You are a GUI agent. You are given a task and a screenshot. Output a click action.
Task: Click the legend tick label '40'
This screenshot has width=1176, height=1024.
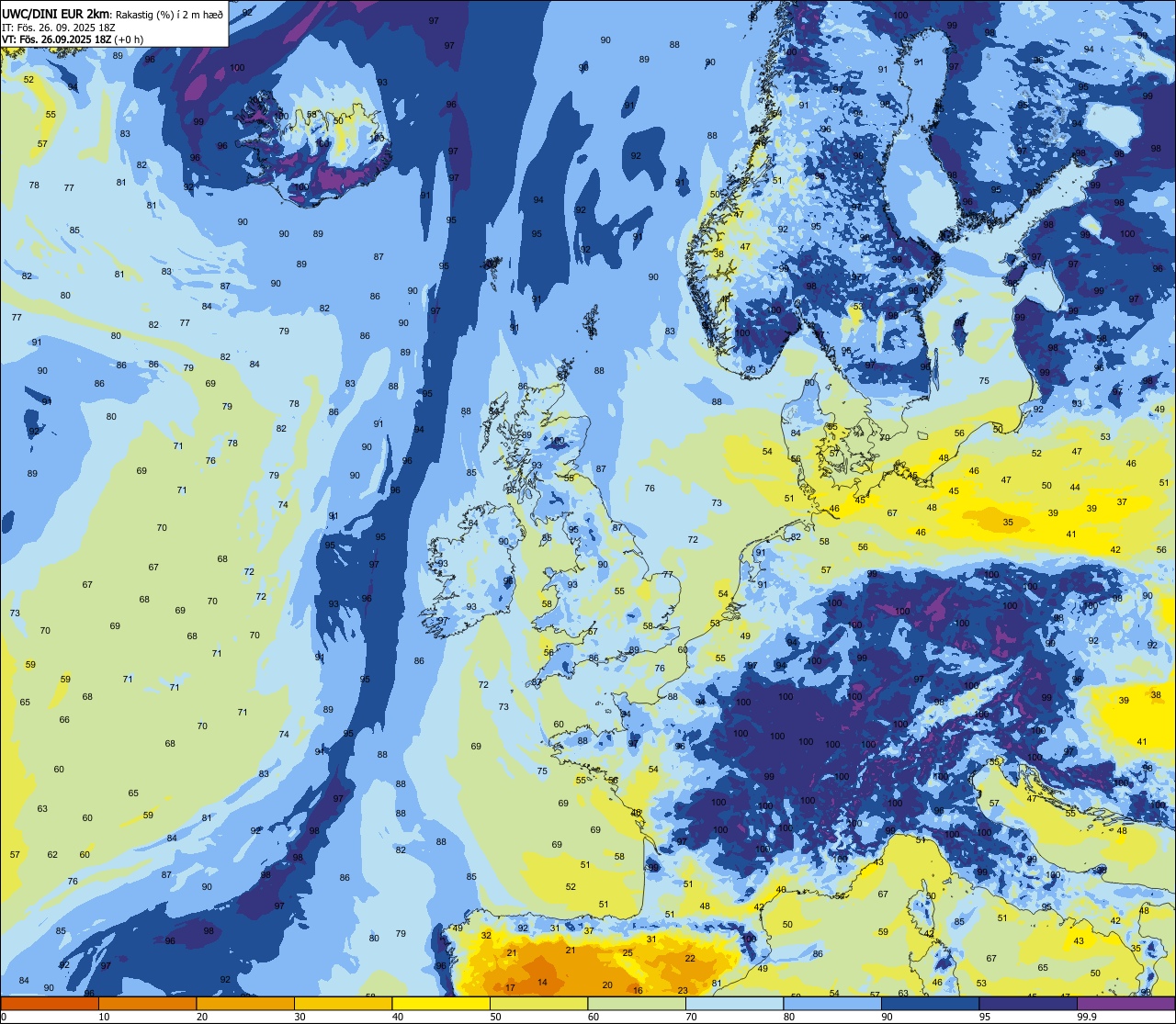pos(398,1017)
